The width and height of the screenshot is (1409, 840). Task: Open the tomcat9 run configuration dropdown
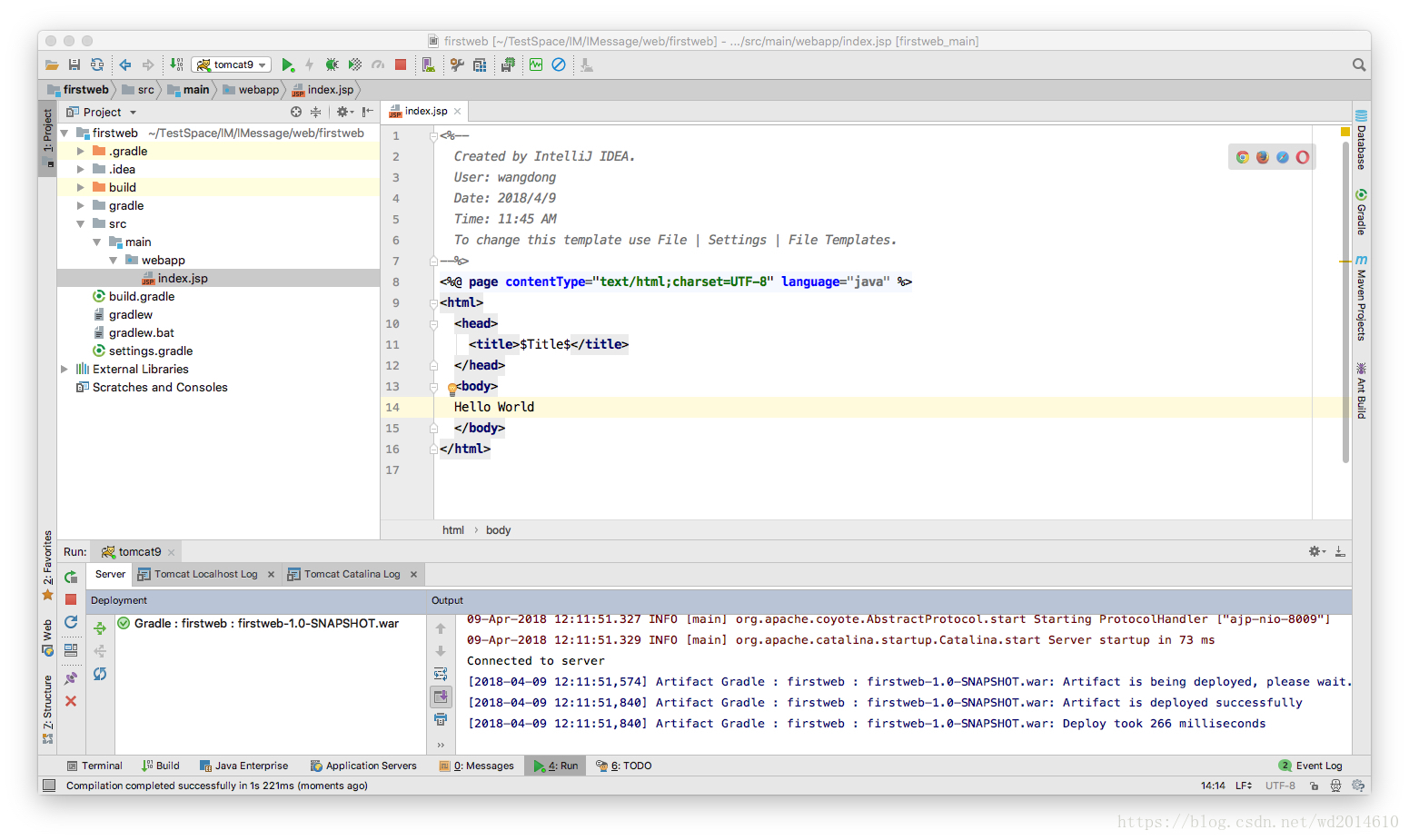click(x=232, y=64)
